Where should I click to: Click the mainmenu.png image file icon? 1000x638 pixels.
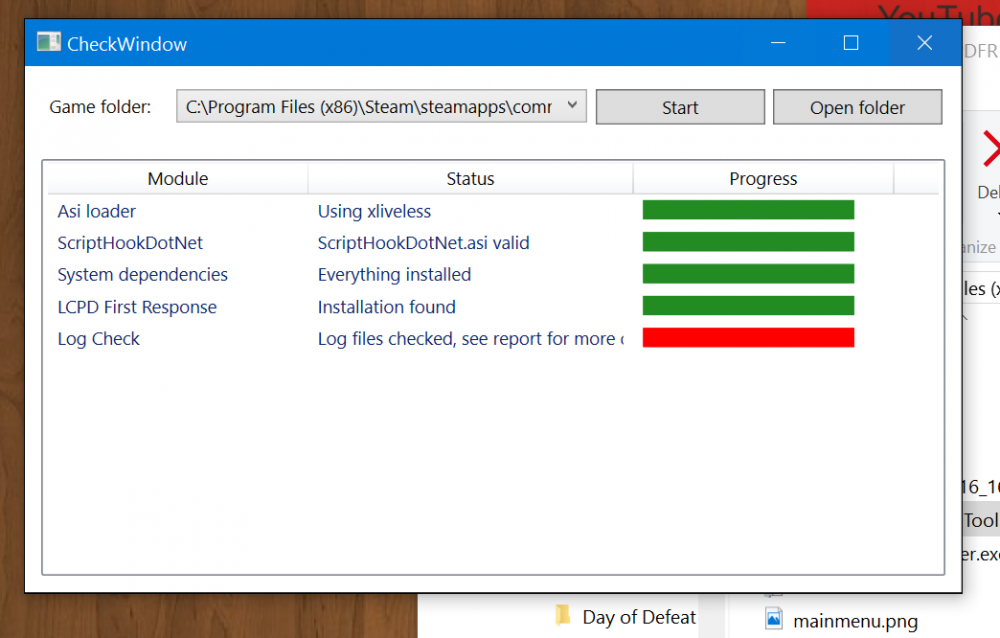coord(774,619)
